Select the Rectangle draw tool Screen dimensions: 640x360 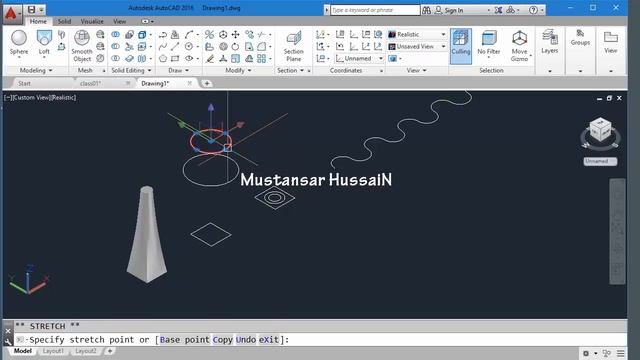[175, 58]
